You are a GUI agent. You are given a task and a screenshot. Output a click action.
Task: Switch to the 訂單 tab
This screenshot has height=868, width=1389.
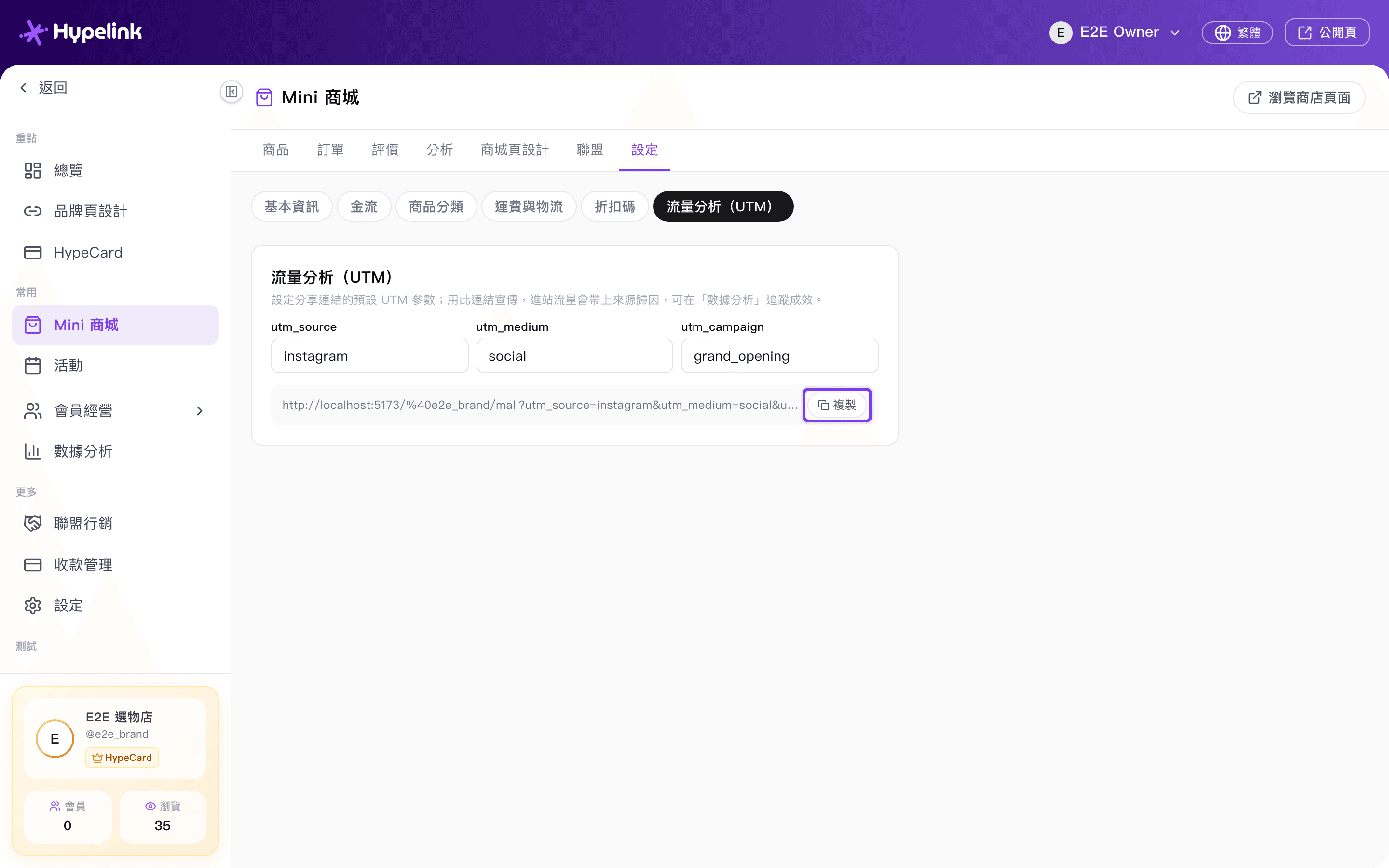coord(330,150)
